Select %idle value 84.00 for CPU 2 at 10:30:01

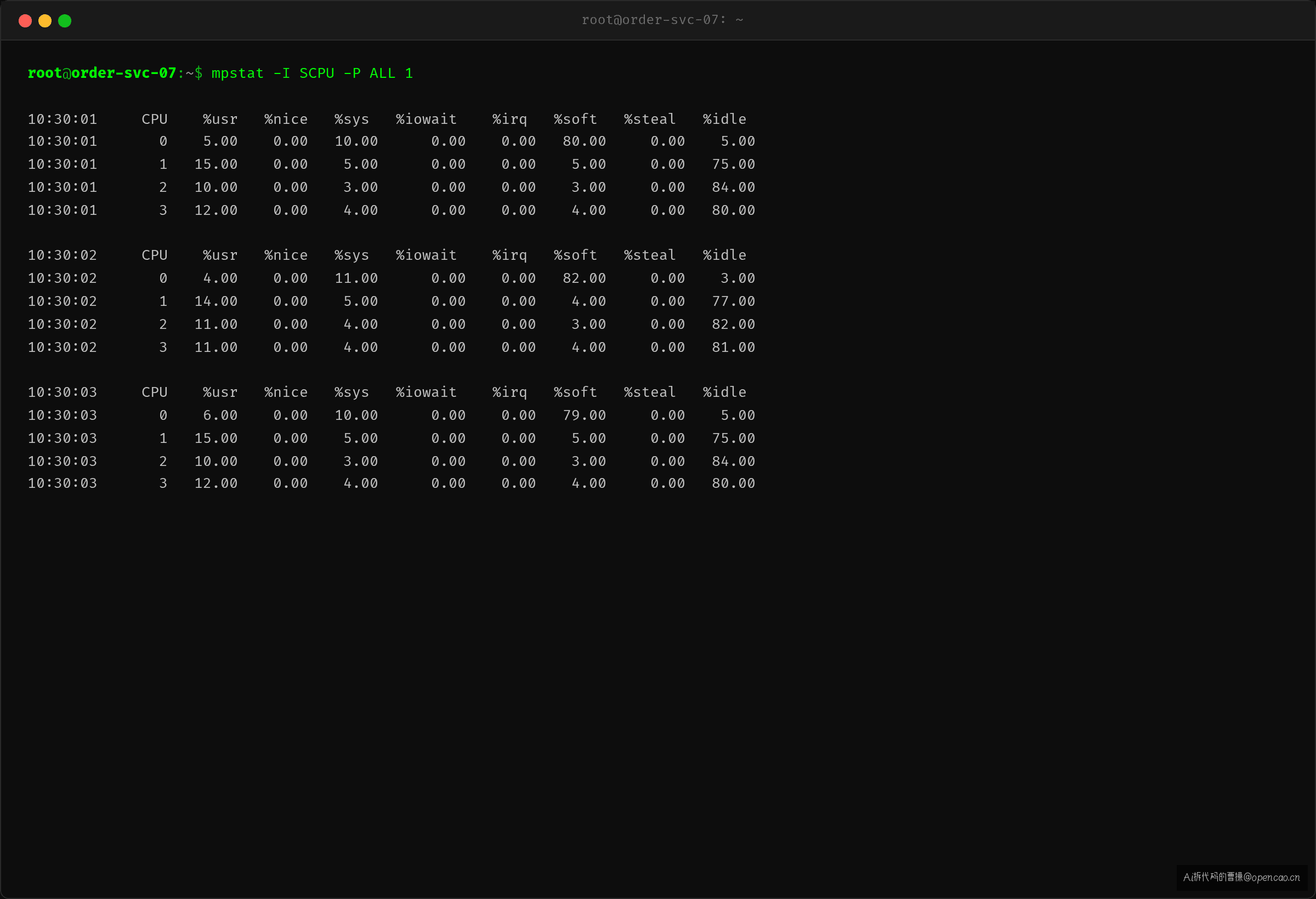(733, 187)
